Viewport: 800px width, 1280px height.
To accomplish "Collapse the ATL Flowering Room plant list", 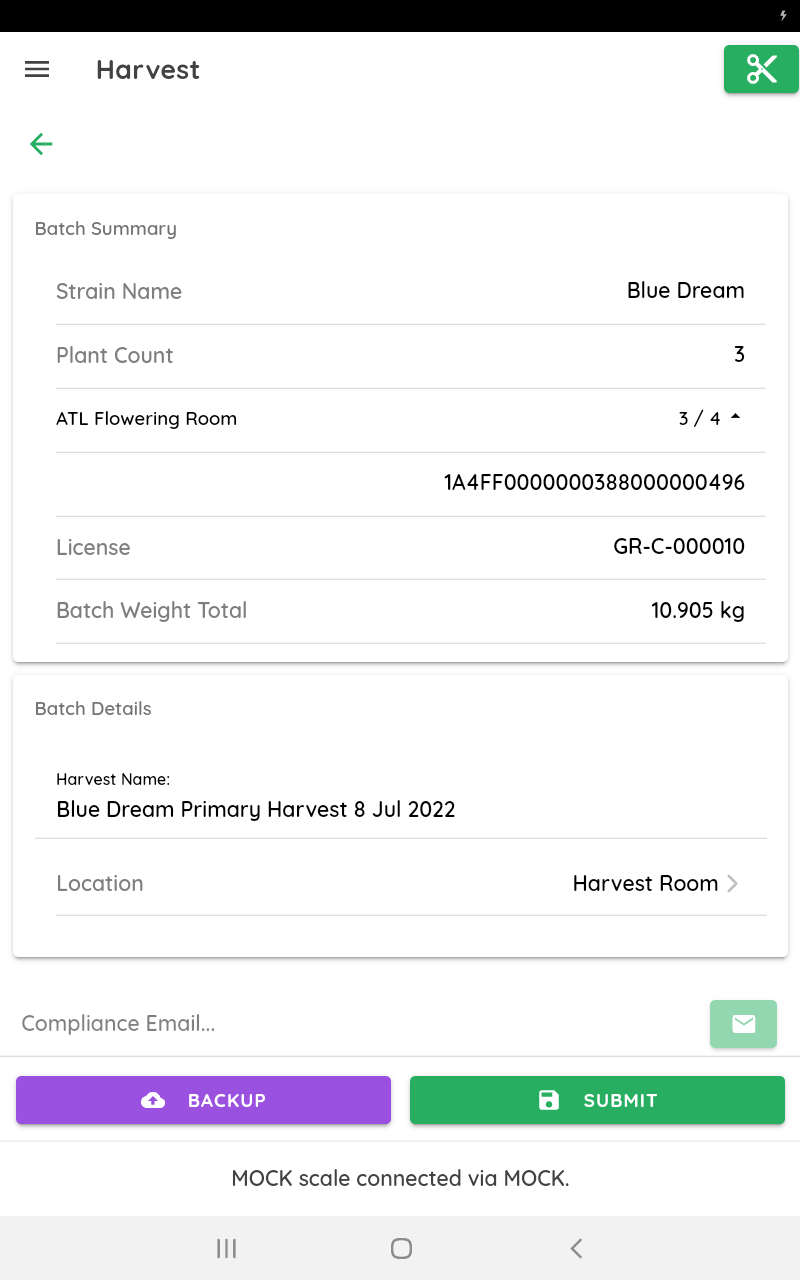I will pos(736,418).
